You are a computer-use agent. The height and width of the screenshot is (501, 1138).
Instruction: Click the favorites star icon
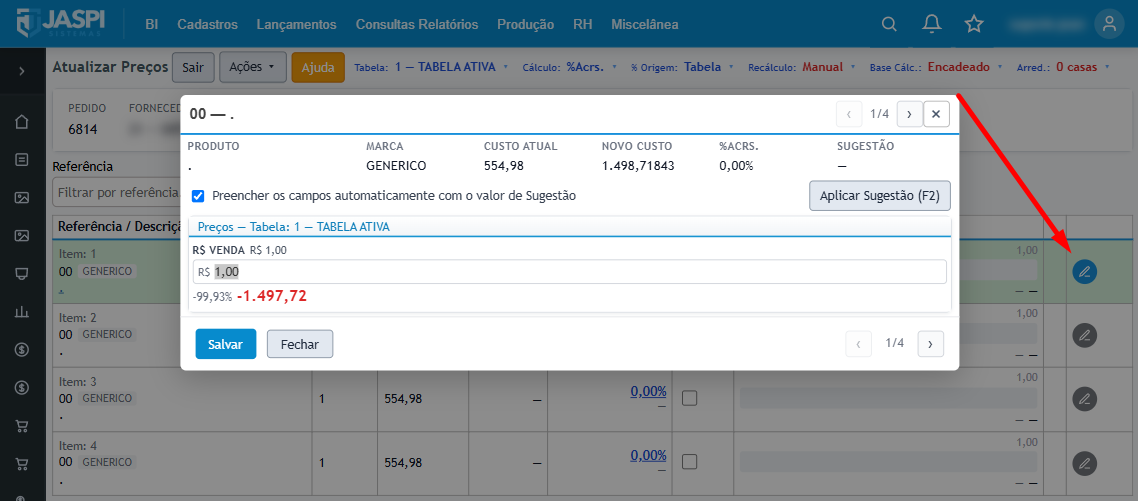point(973,24)
